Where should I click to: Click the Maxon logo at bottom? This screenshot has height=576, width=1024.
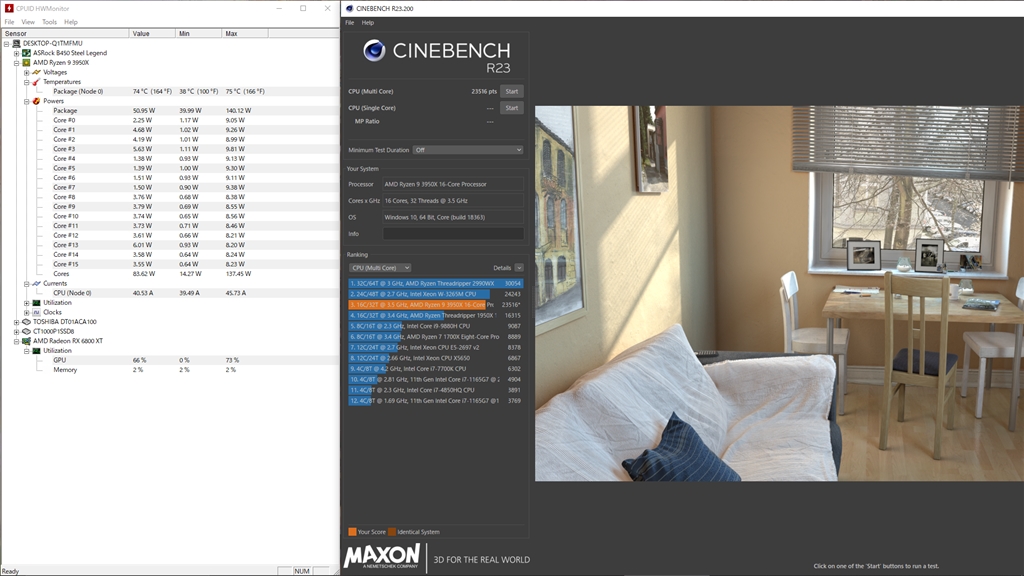[x=382, y=555]
